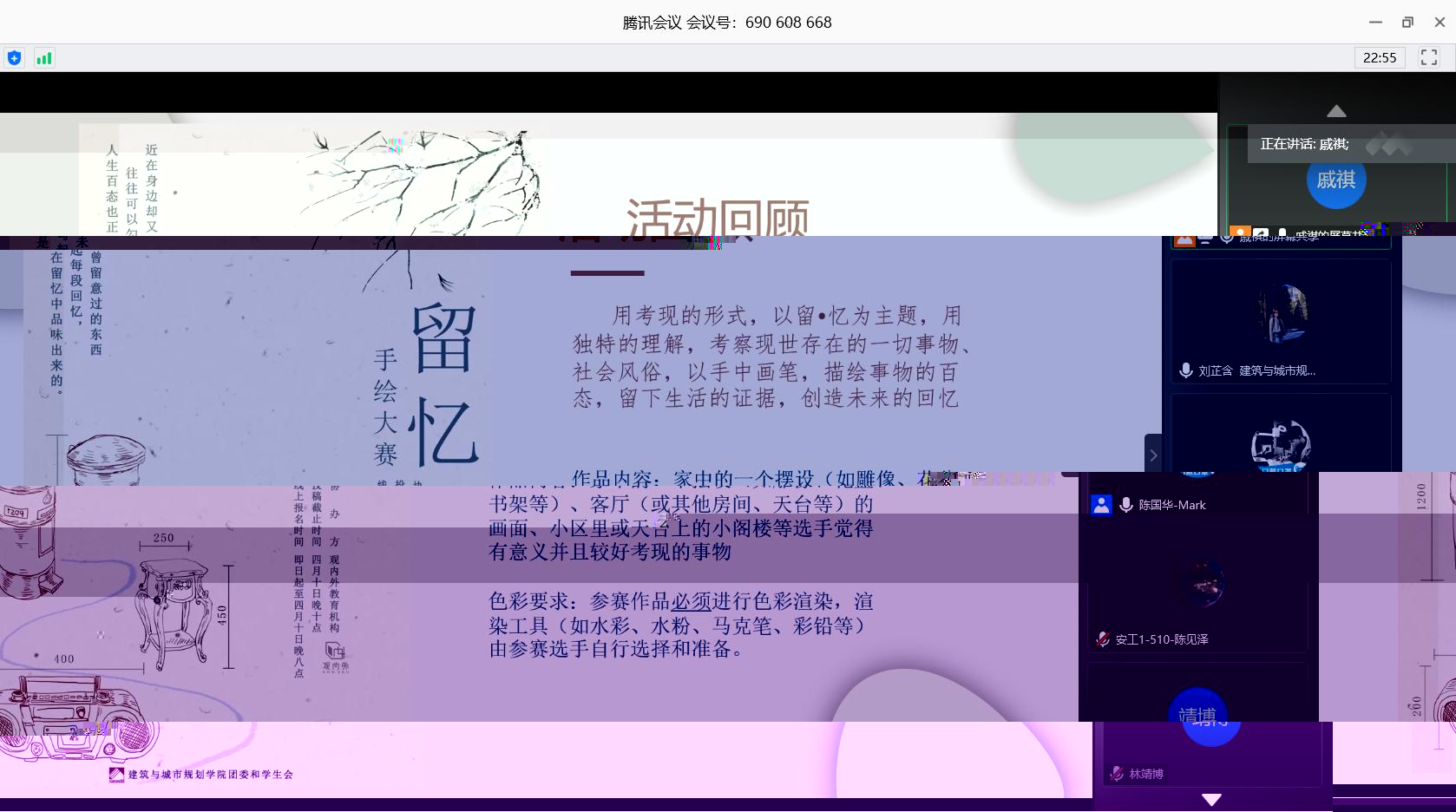The image size is (1456, 812).
Task: Collapse the participant sidebar with the chevron
Action: pyautogui.click(x=1153, y=455)
